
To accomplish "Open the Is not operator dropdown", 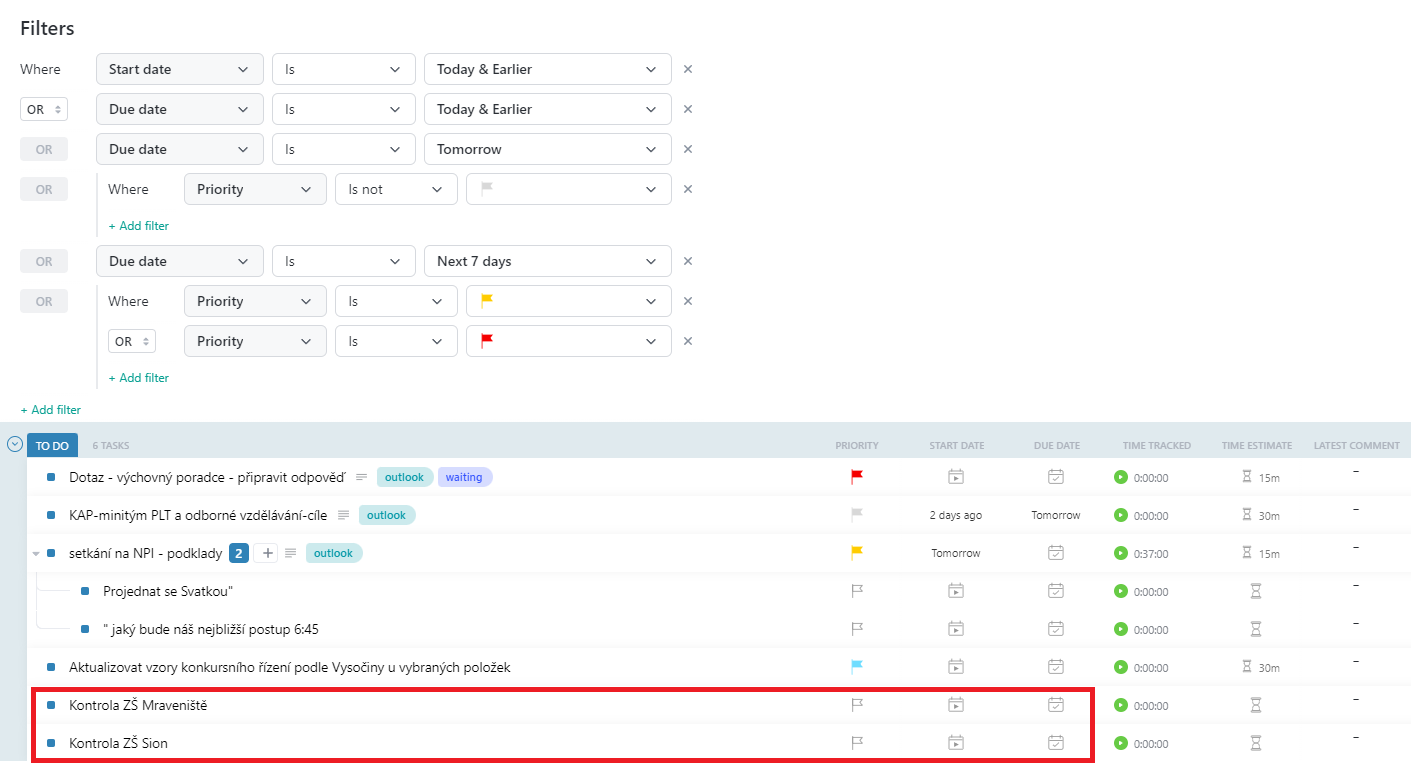I will coord(396,189).
